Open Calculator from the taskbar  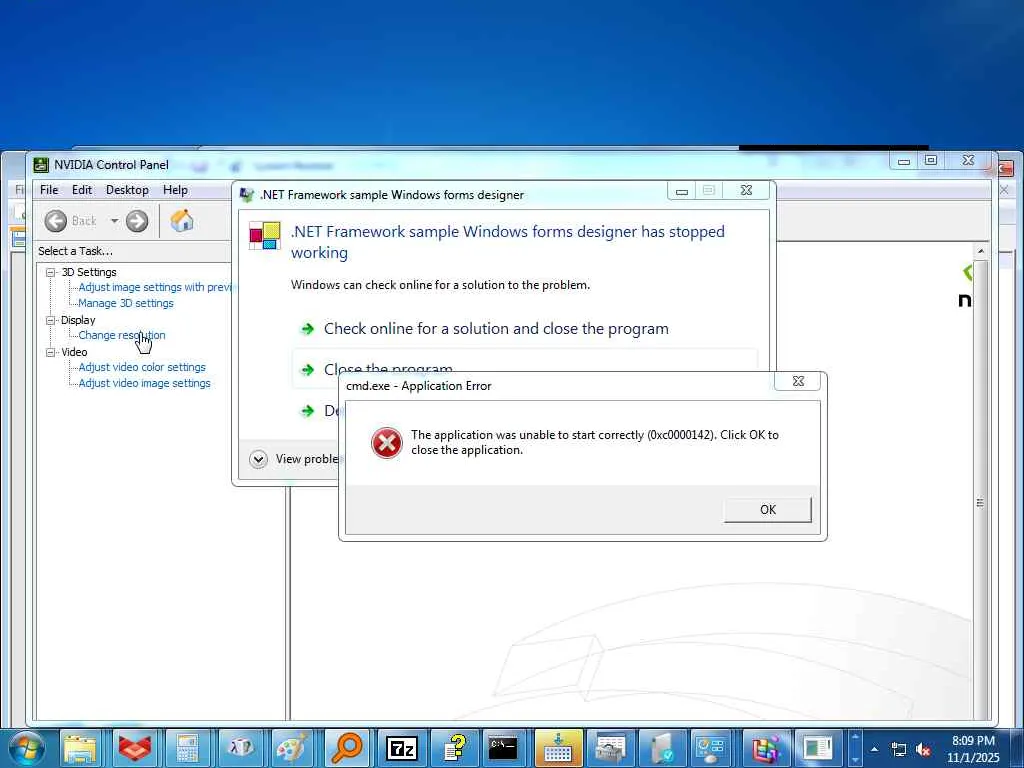click(x=187, y=748)
